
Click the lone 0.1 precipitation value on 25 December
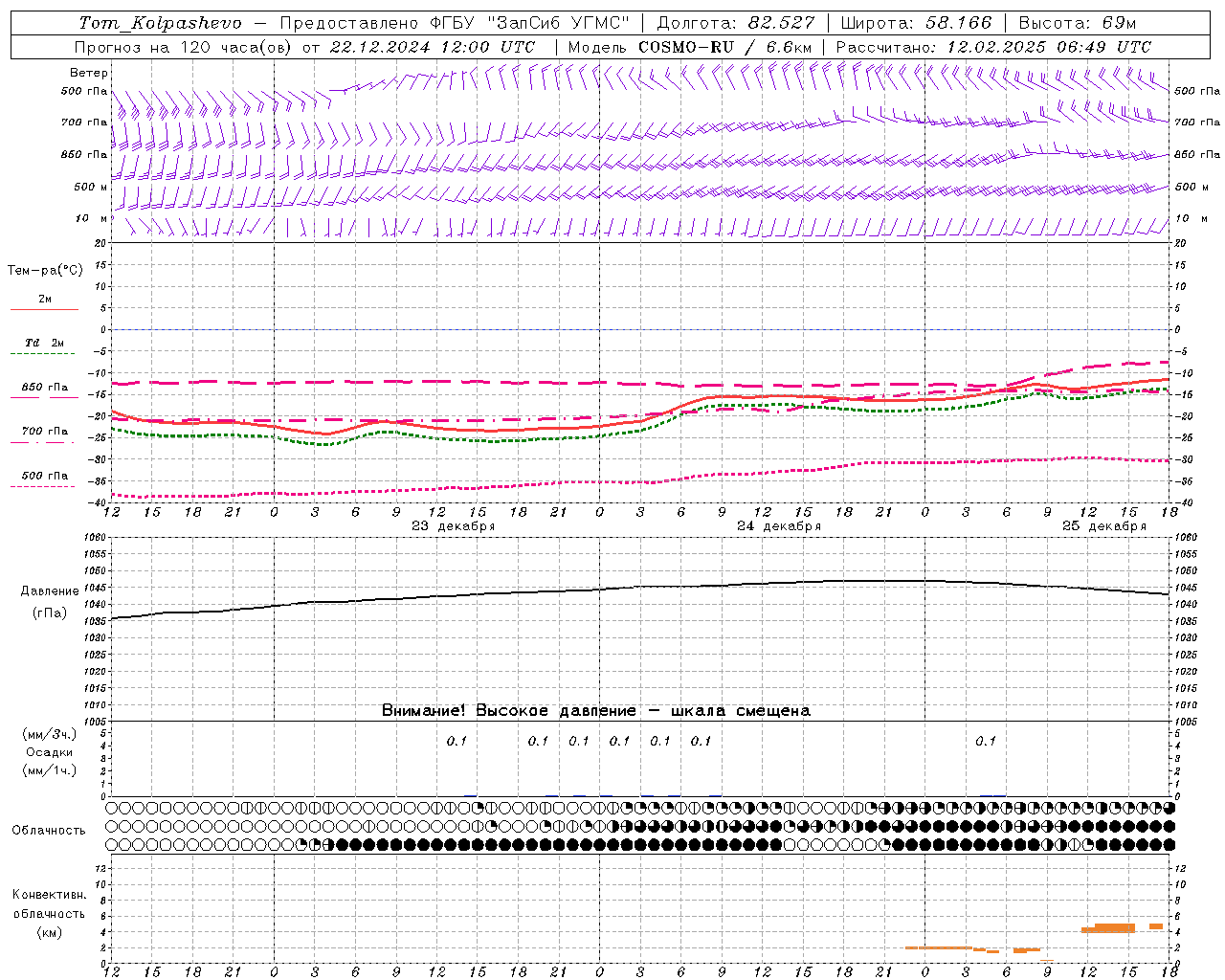click(986, 741)
